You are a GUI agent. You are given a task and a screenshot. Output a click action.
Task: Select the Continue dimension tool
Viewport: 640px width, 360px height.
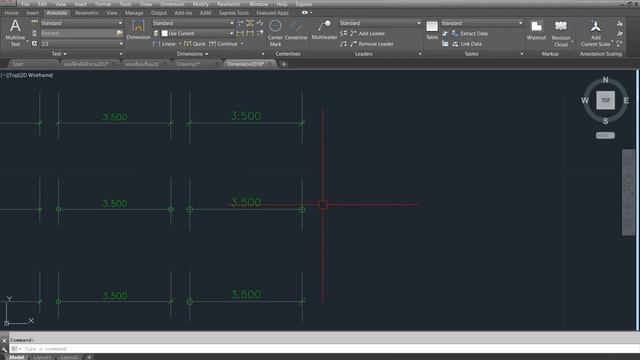click(x=223, y=44)
